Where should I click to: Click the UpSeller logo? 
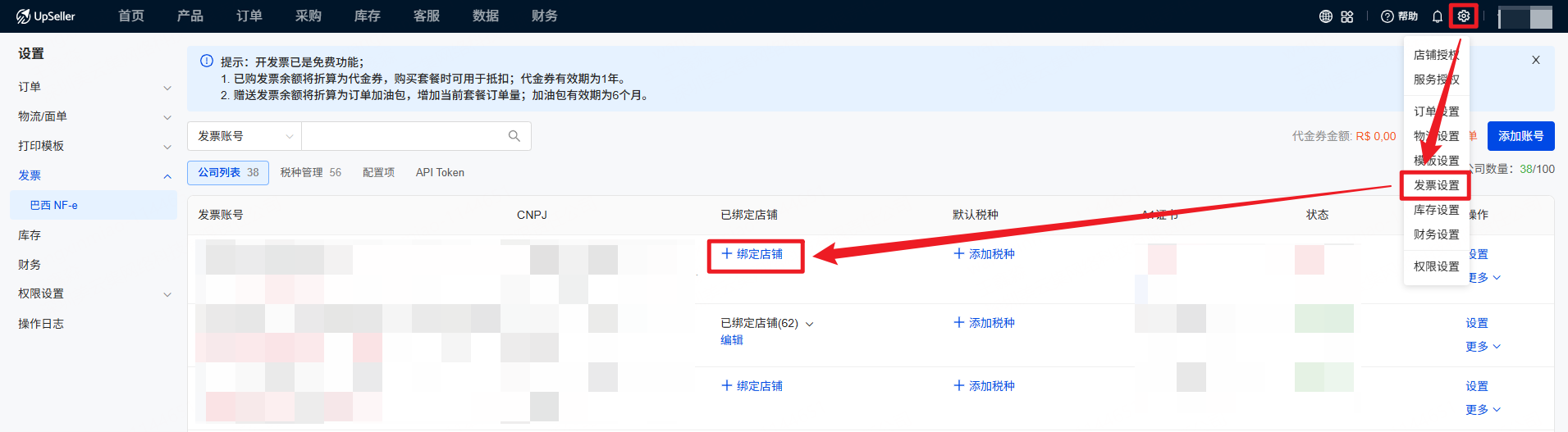point(46,16)
